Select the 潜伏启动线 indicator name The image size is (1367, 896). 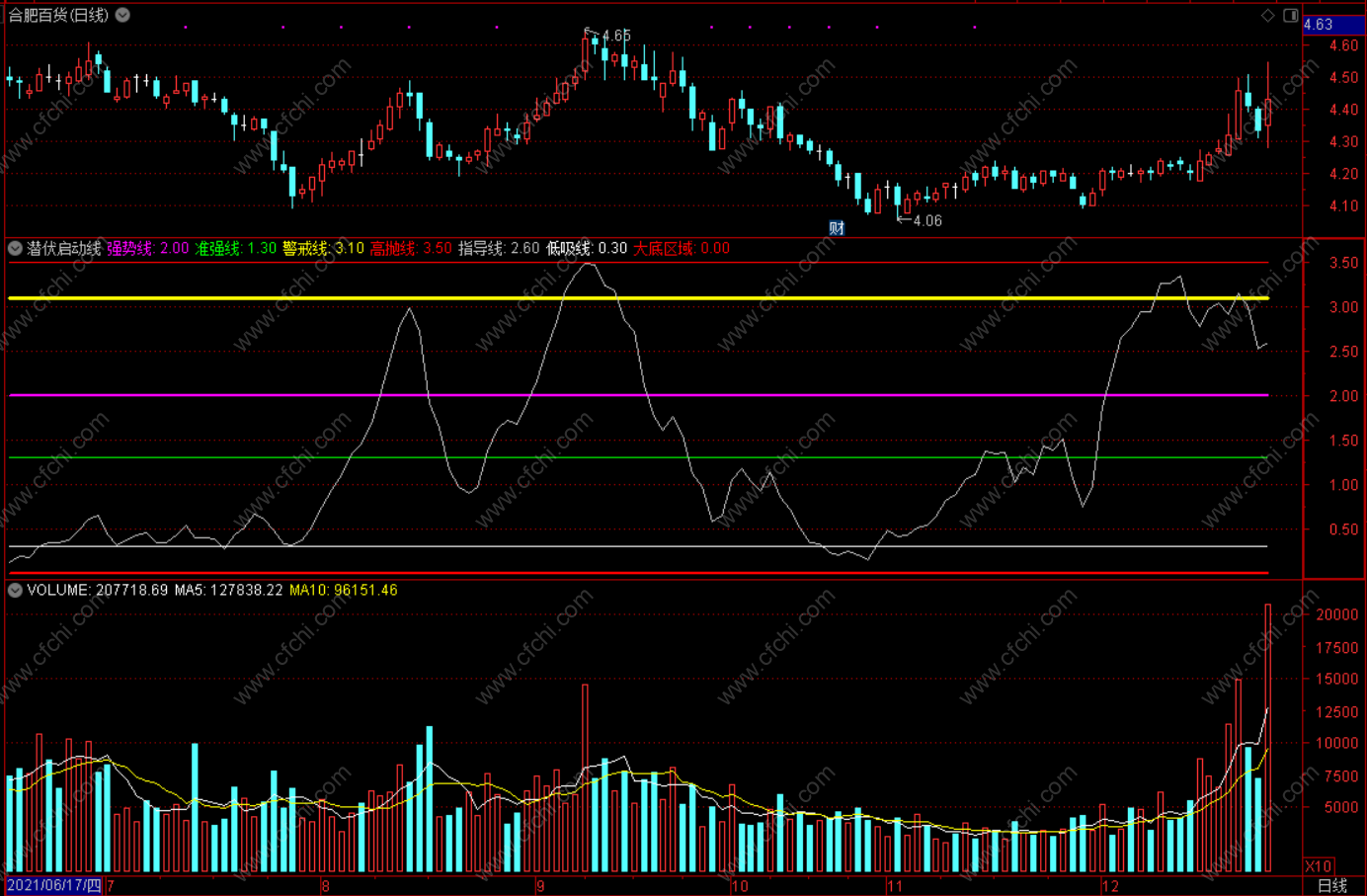point(64,248)
